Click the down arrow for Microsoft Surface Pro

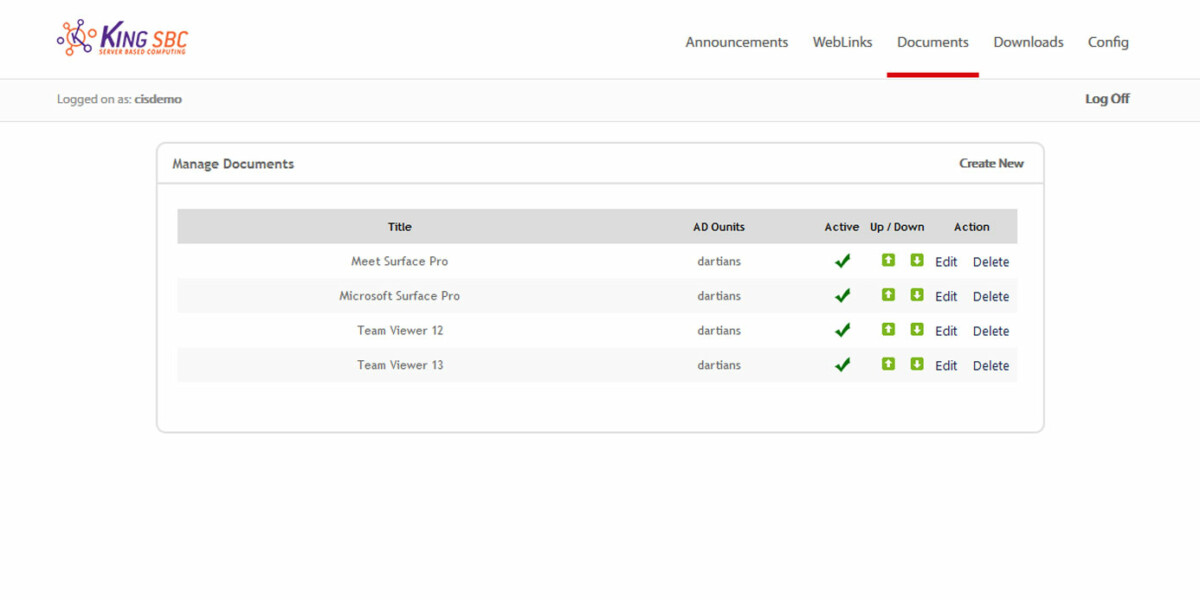916,295
